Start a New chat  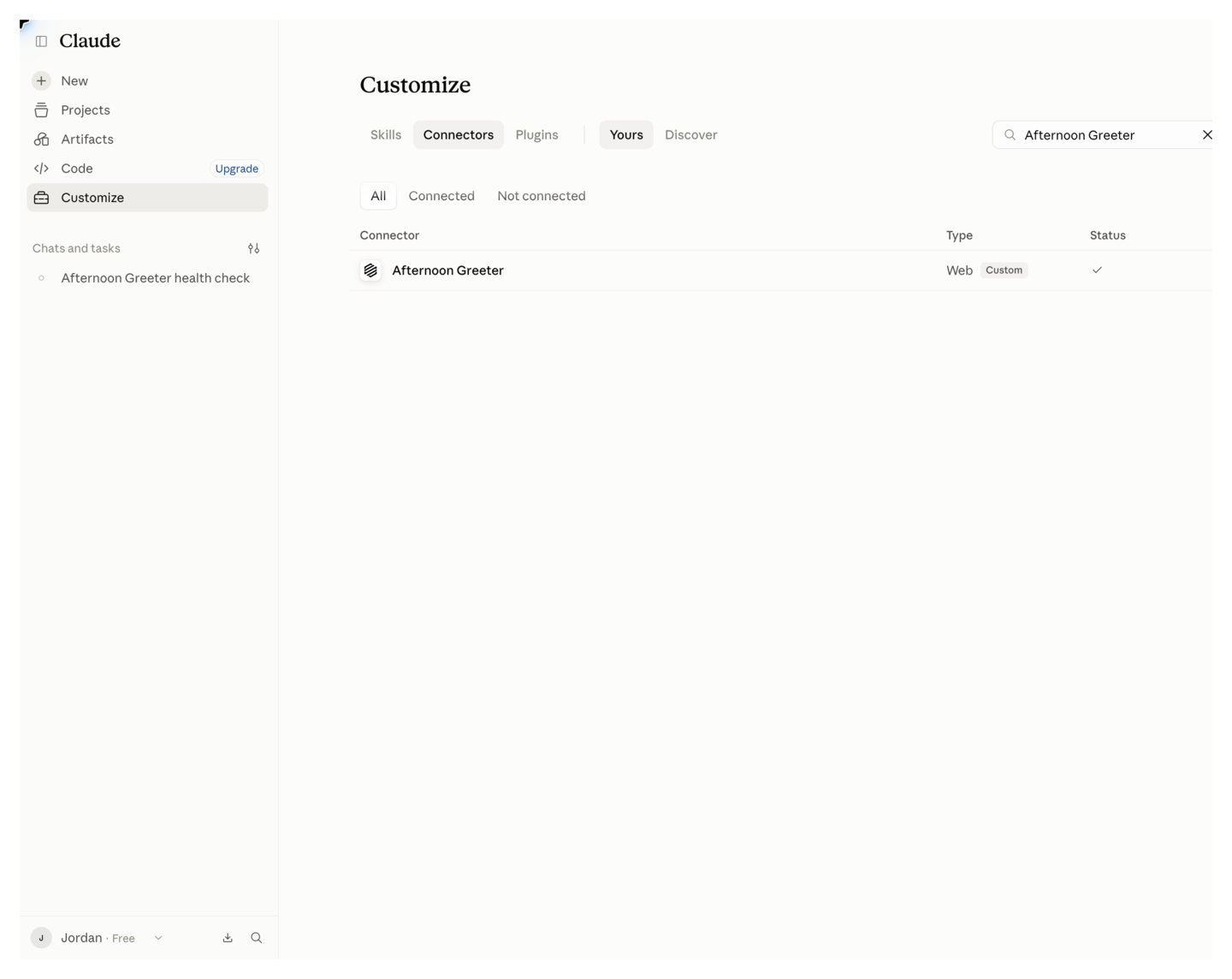[x=147, y=80]
